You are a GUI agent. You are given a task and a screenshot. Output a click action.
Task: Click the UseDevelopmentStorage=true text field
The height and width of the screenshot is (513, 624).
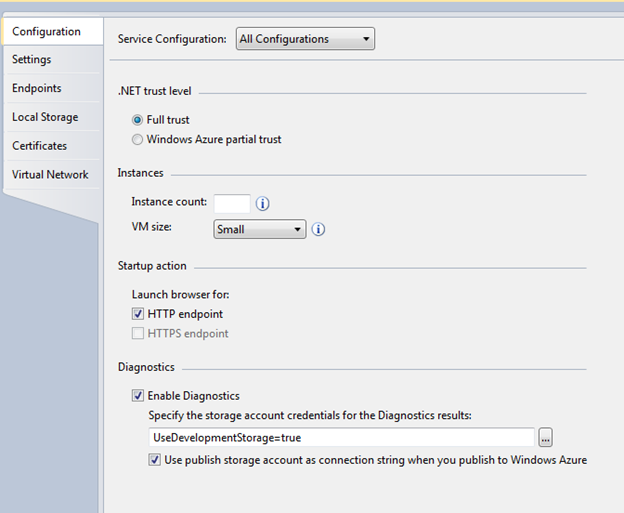coord(340,438)
